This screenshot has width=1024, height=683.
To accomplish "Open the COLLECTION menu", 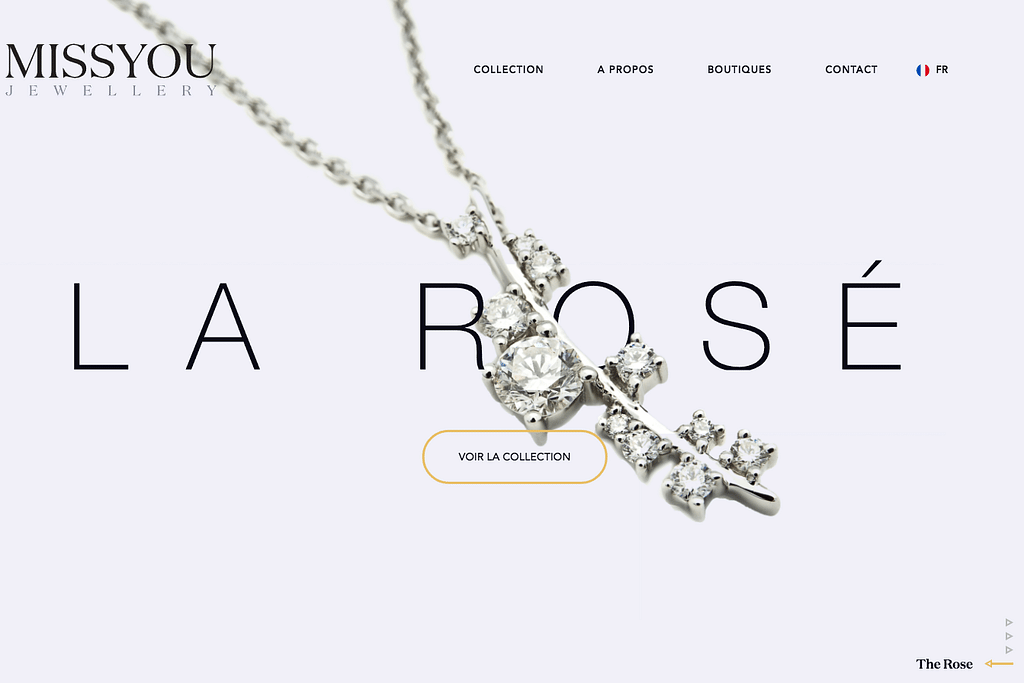I will click(x=508, y=69).
